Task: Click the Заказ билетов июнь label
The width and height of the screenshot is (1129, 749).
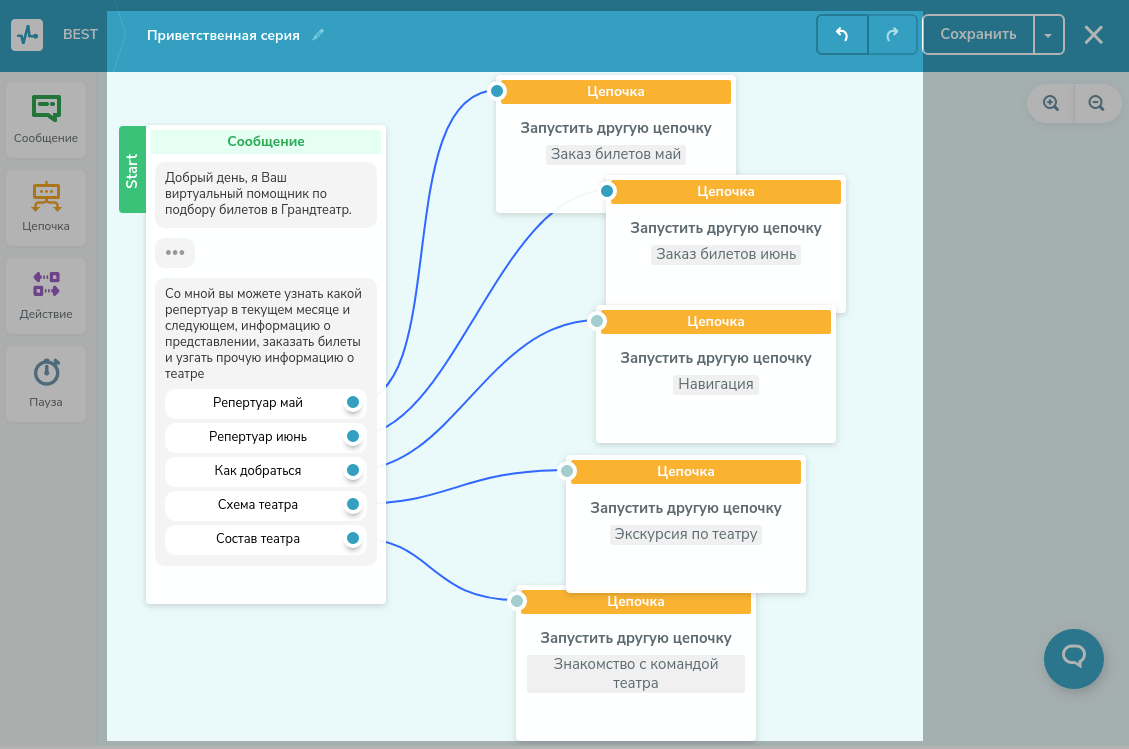Action: pos(726,254)
